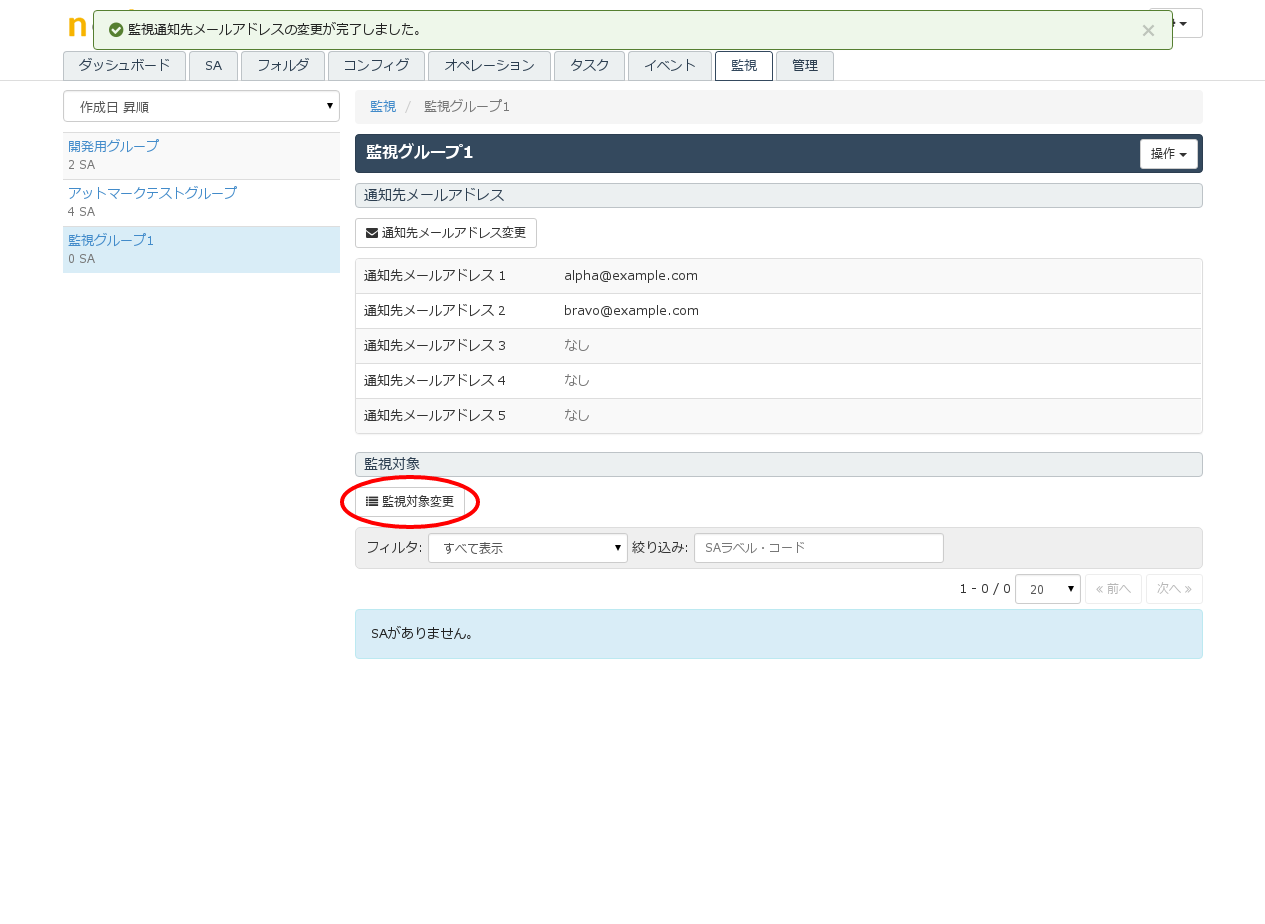Click the 監視対象変更 button
Image resolution: width=1265 pixels, height=924 pixels.
410,502
